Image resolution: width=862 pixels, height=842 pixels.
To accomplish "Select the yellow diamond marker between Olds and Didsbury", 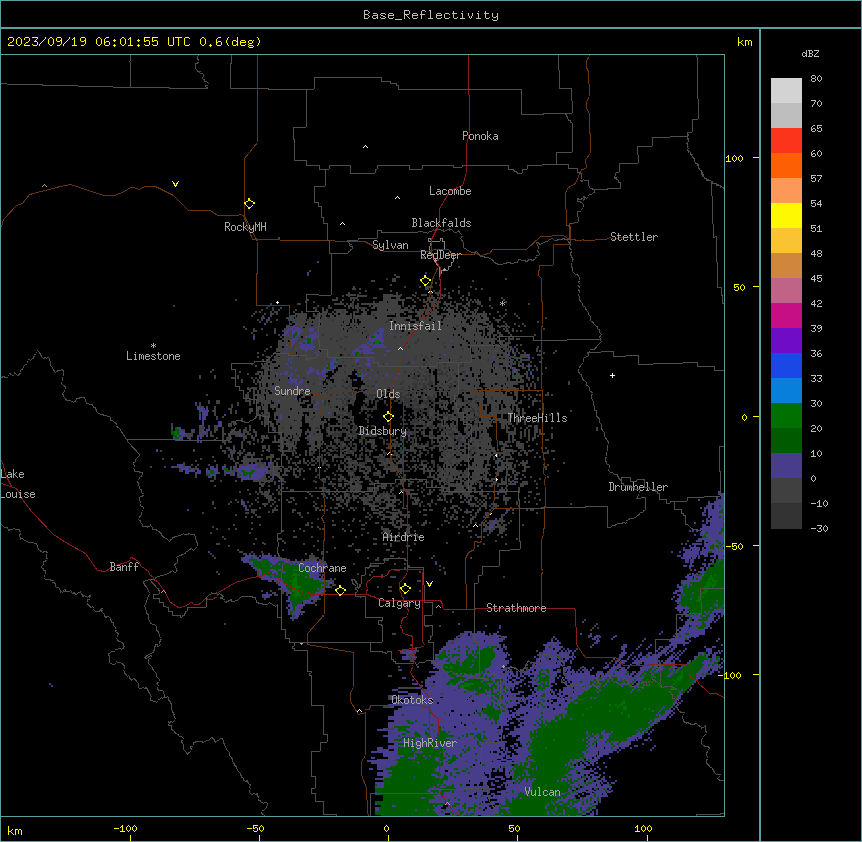I will coord(388,416).
